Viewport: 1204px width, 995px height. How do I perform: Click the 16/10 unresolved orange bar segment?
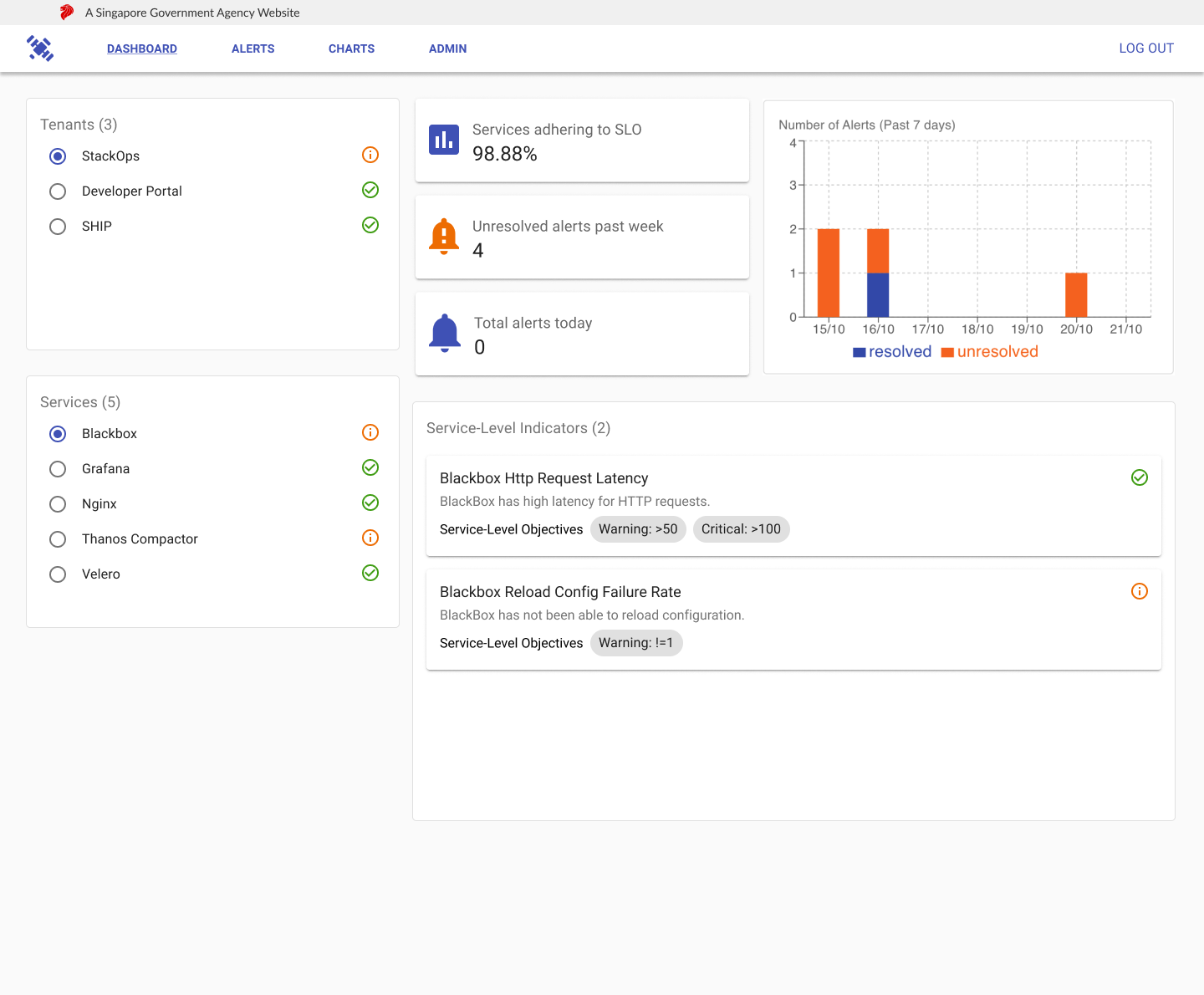pos(878,251)
